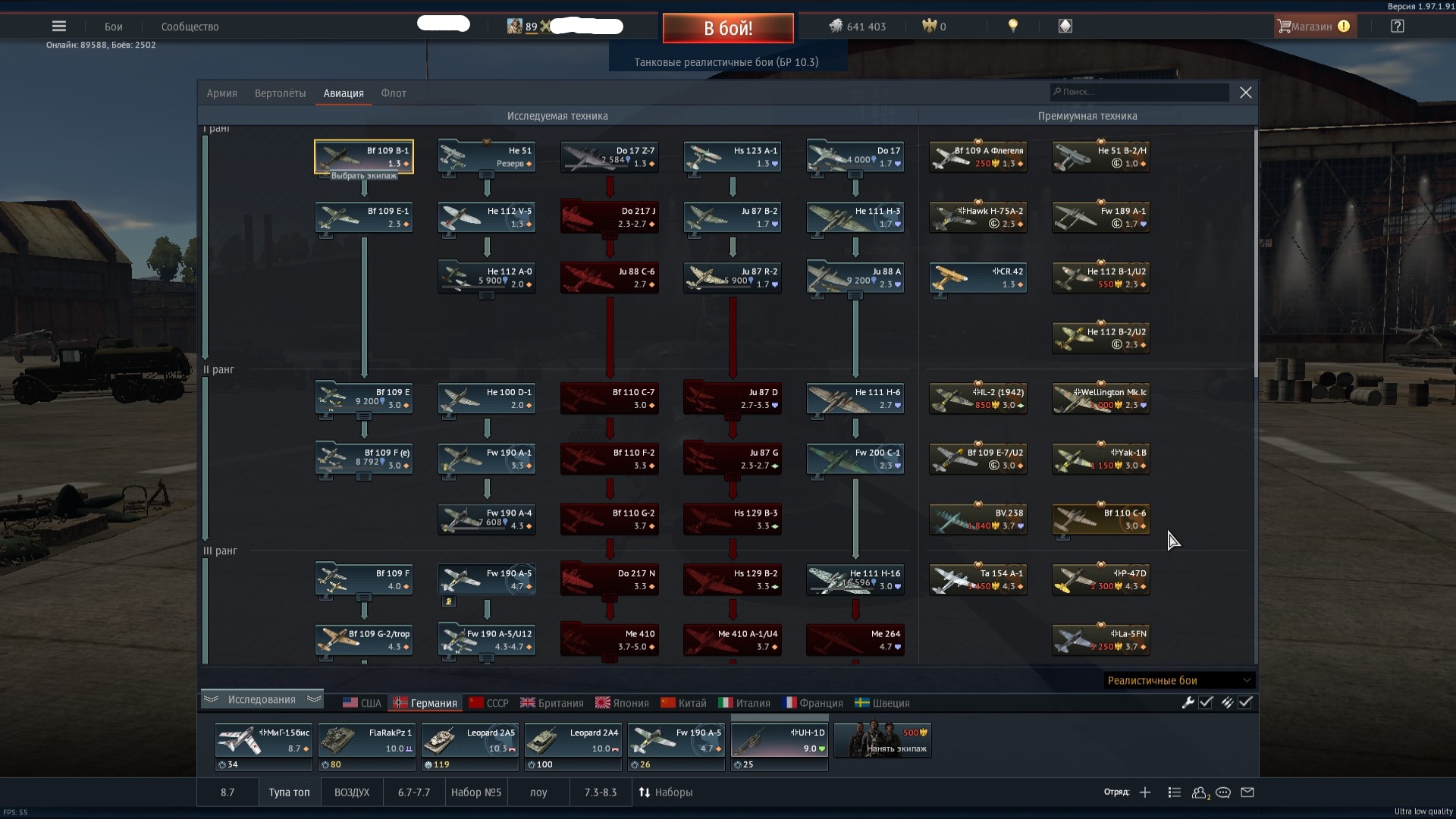Click the ammunition auto-refill icon
The width and height of the screenshot is (1456, 819).
pyautogui.click(x=1228, y=703)
